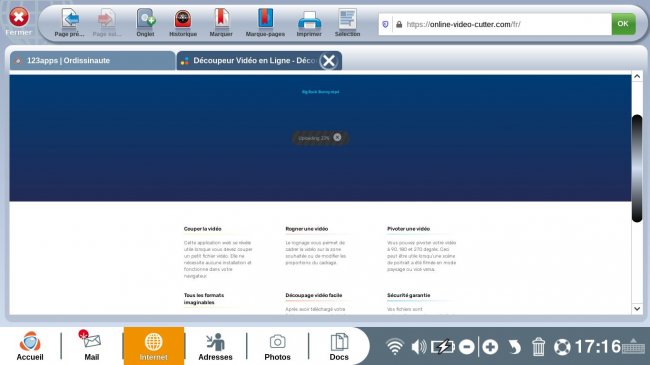Click the Pivoter une vidéo heading

pyautogui.click(x=408, y=229)
